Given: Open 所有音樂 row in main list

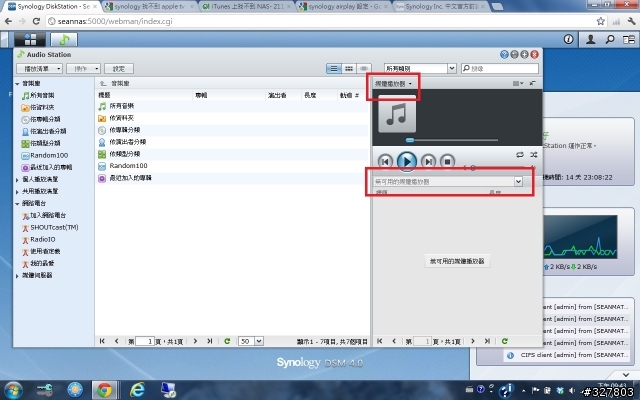Looking at the screenshot, I should pyautogui.click(x=233, y=106).
